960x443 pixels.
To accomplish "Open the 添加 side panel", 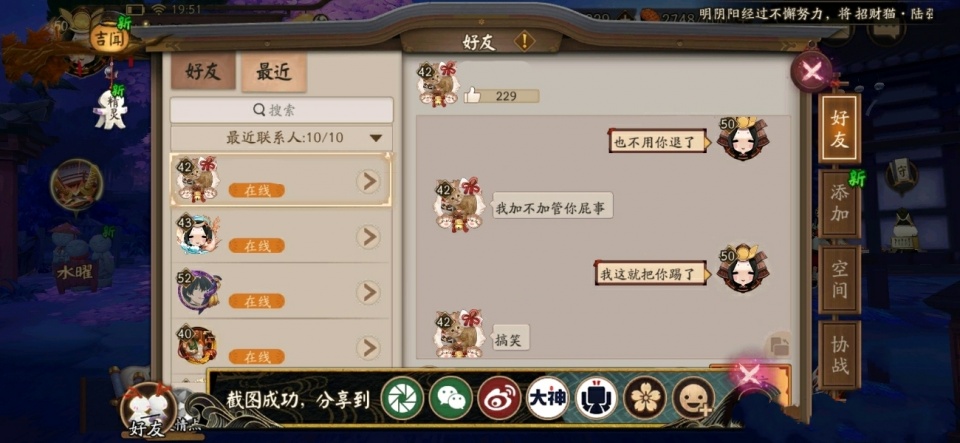I will [839, 204].
